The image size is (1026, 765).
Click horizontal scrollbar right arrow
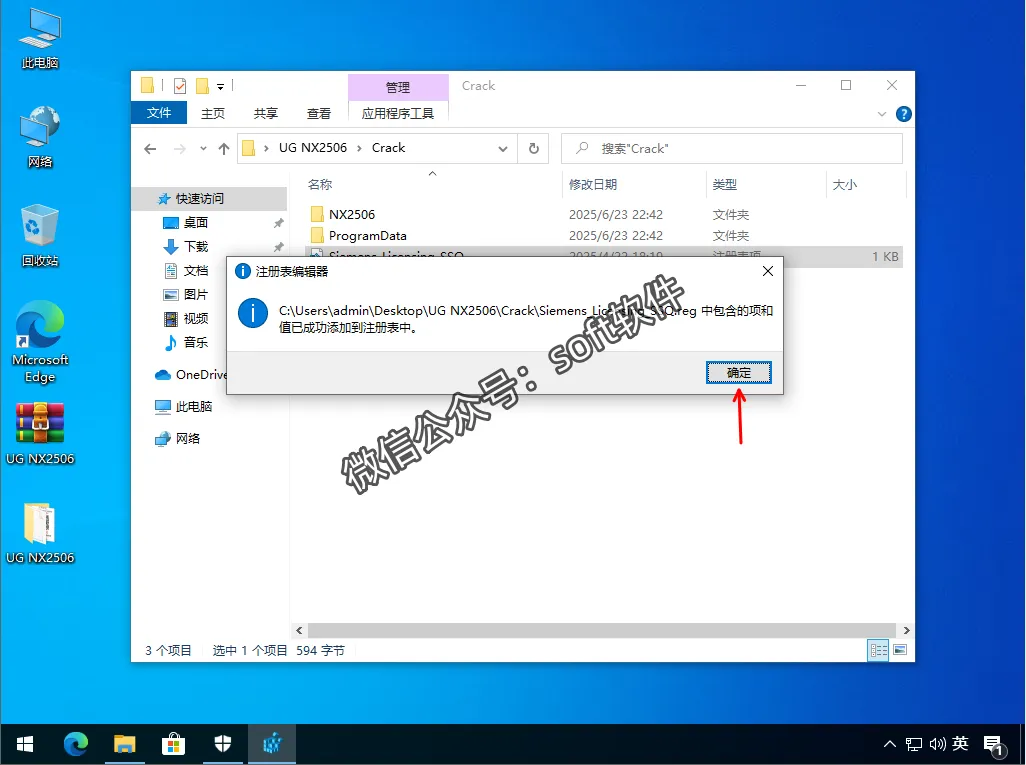(x=906, y=630)
